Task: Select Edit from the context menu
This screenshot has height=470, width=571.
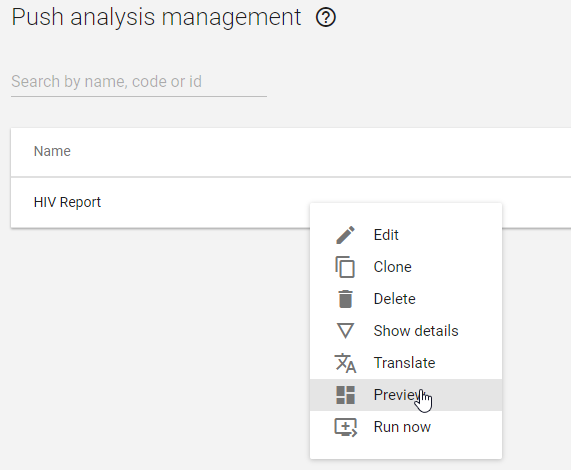Action: coord(406,235)
